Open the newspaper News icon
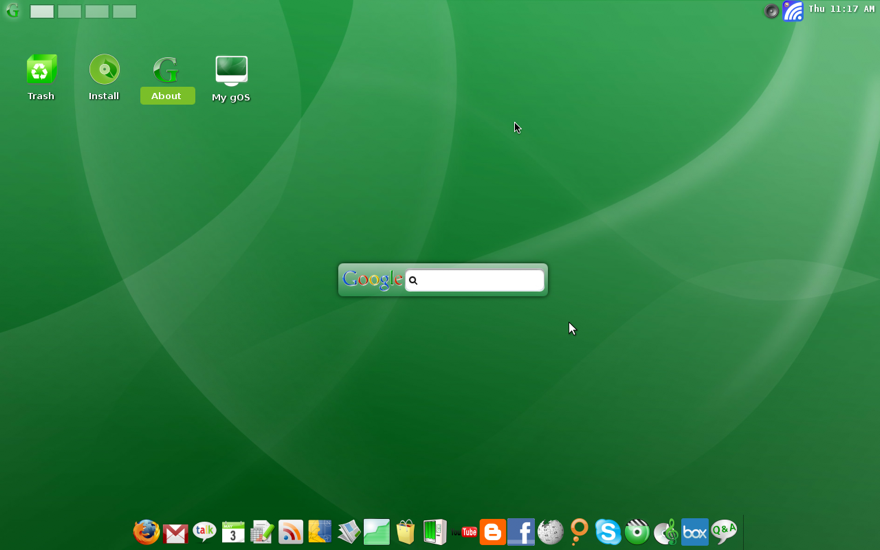The width and height of the screenshot is (880, 550). coord(349,532)
